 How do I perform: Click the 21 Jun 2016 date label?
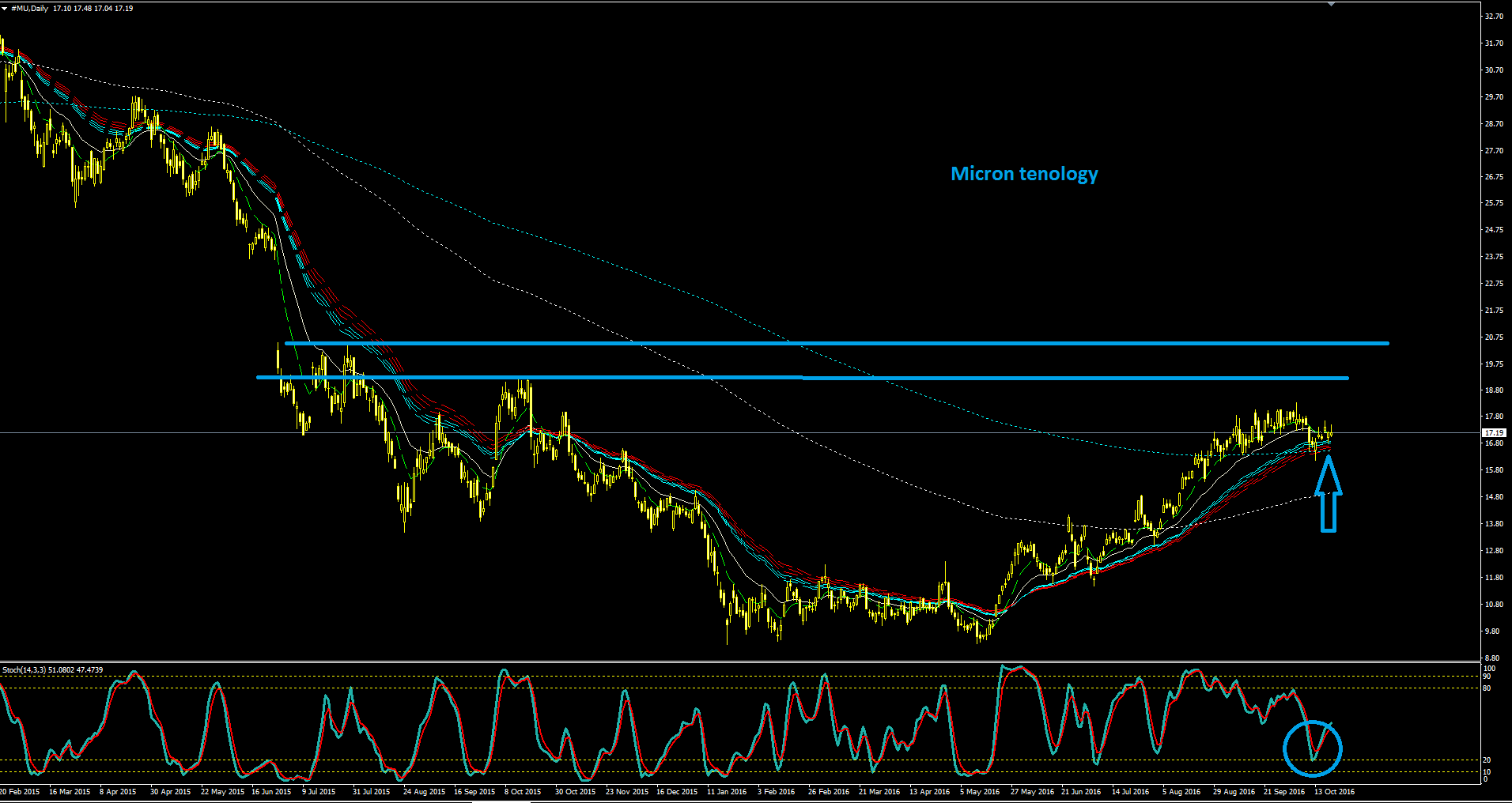(x=1081, y=792)
